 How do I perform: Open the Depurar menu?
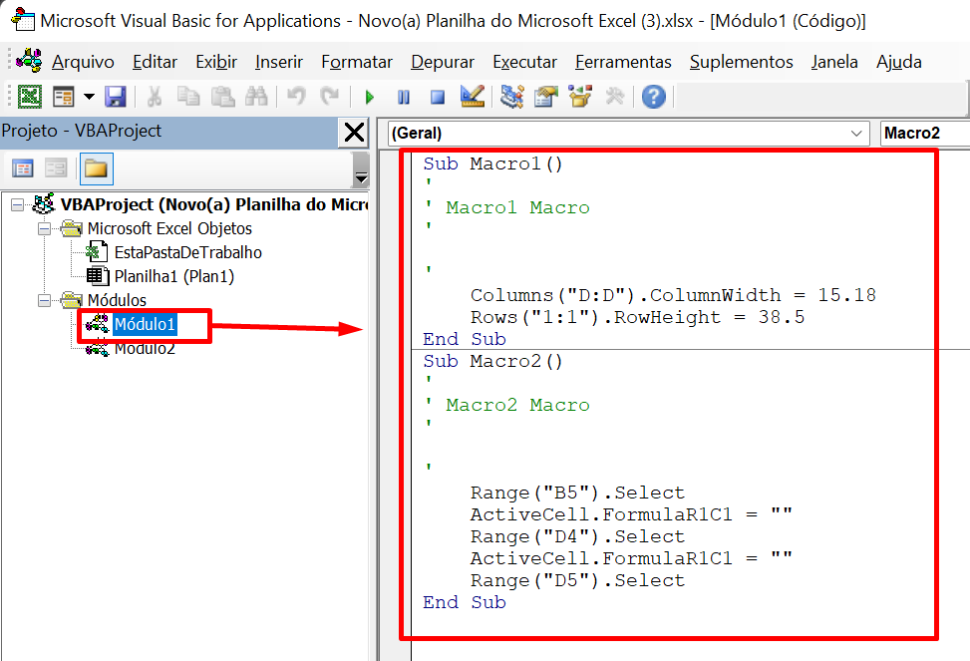pyautogui.click(x=442, y=61)
